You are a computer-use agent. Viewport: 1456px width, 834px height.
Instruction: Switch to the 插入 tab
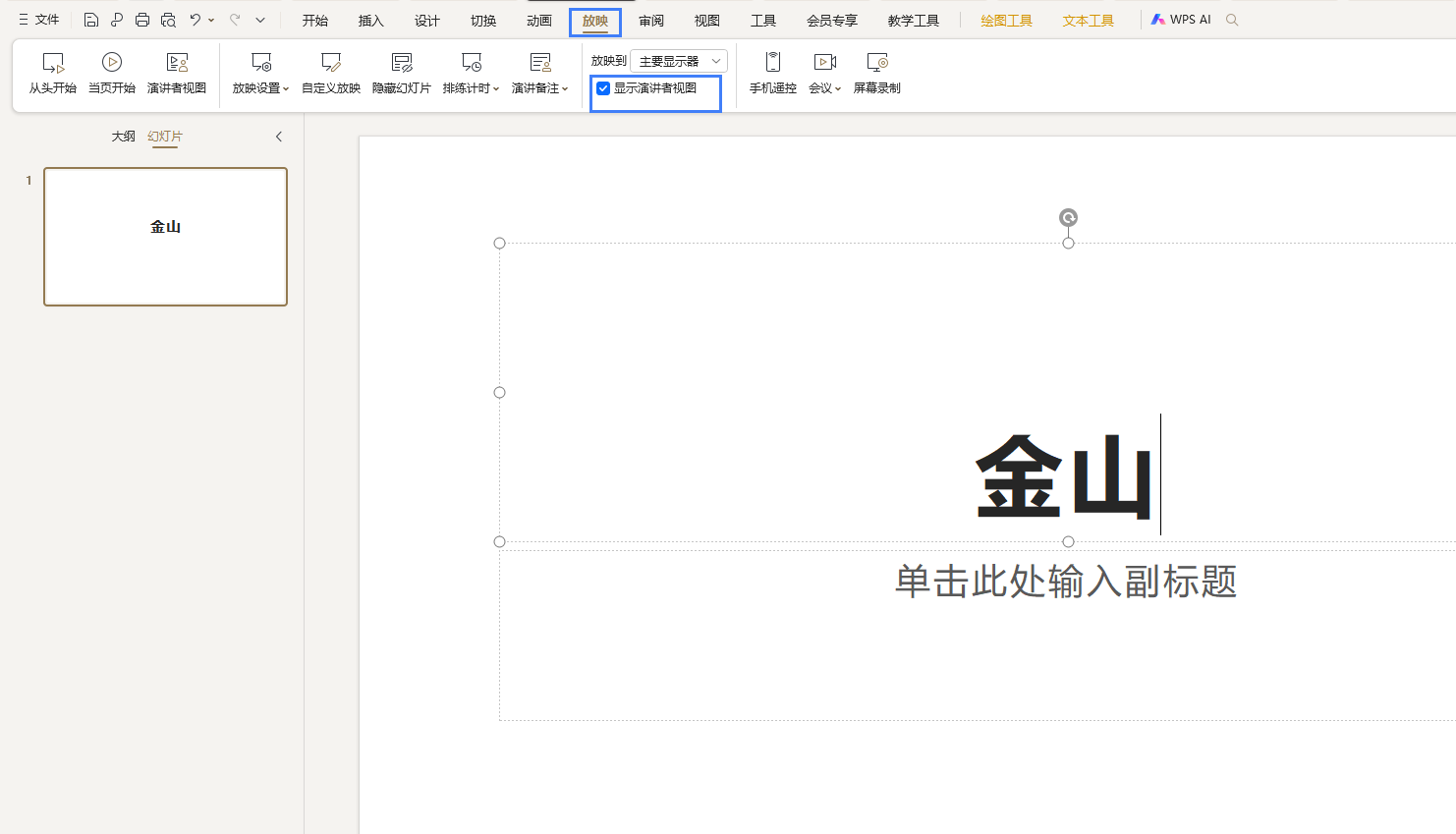[371, 21]
